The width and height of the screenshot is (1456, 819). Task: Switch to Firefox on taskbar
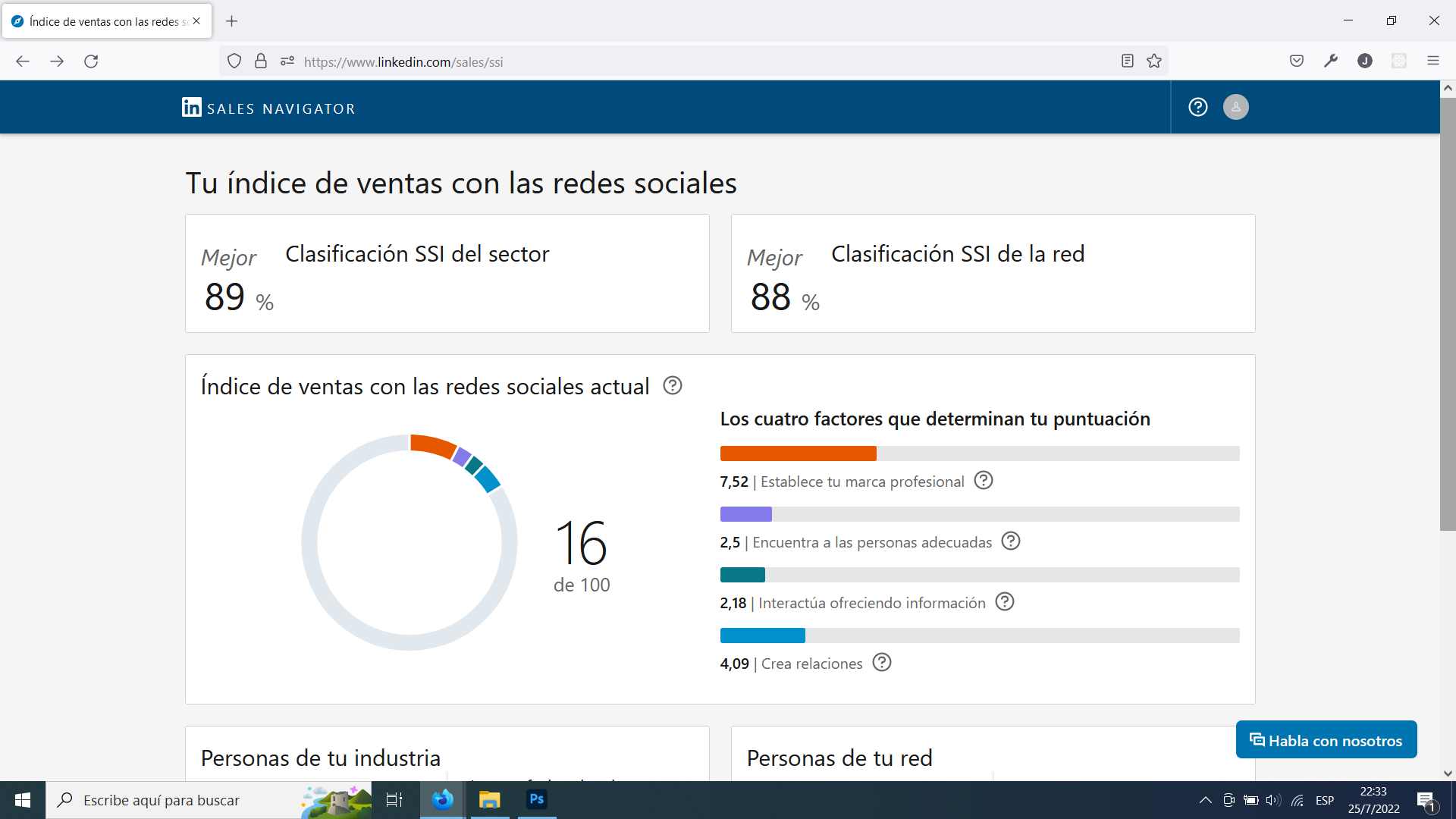click(442, 800)
